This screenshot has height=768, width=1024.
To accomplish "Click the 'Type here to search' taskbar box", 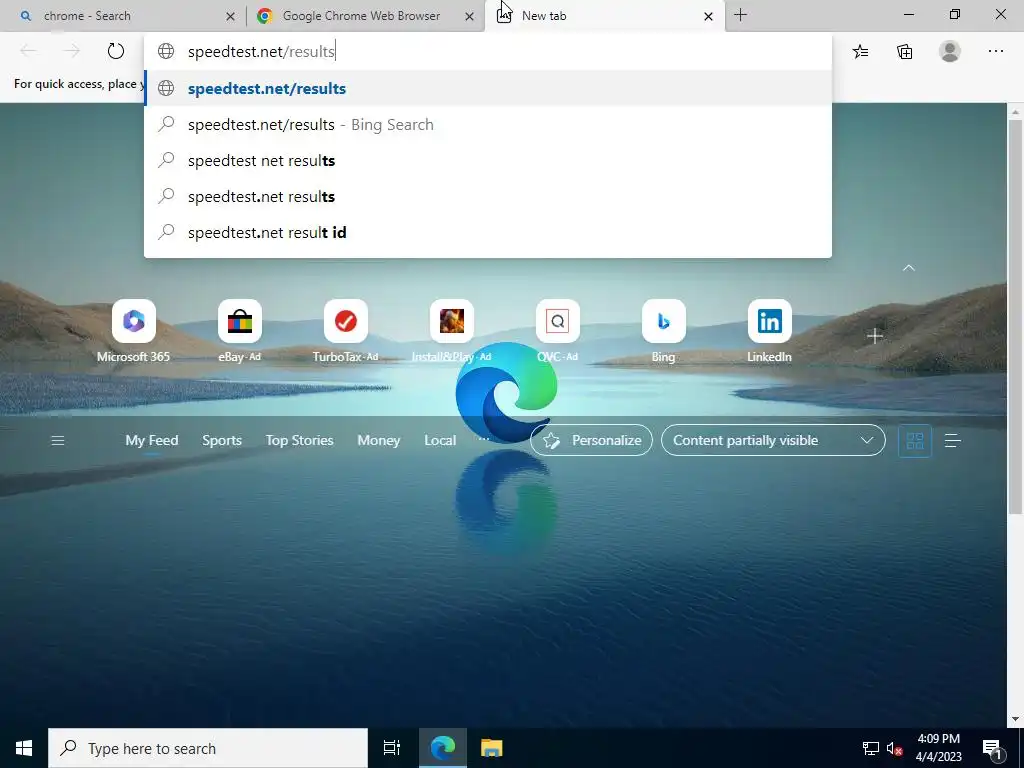I will (208, 748).
